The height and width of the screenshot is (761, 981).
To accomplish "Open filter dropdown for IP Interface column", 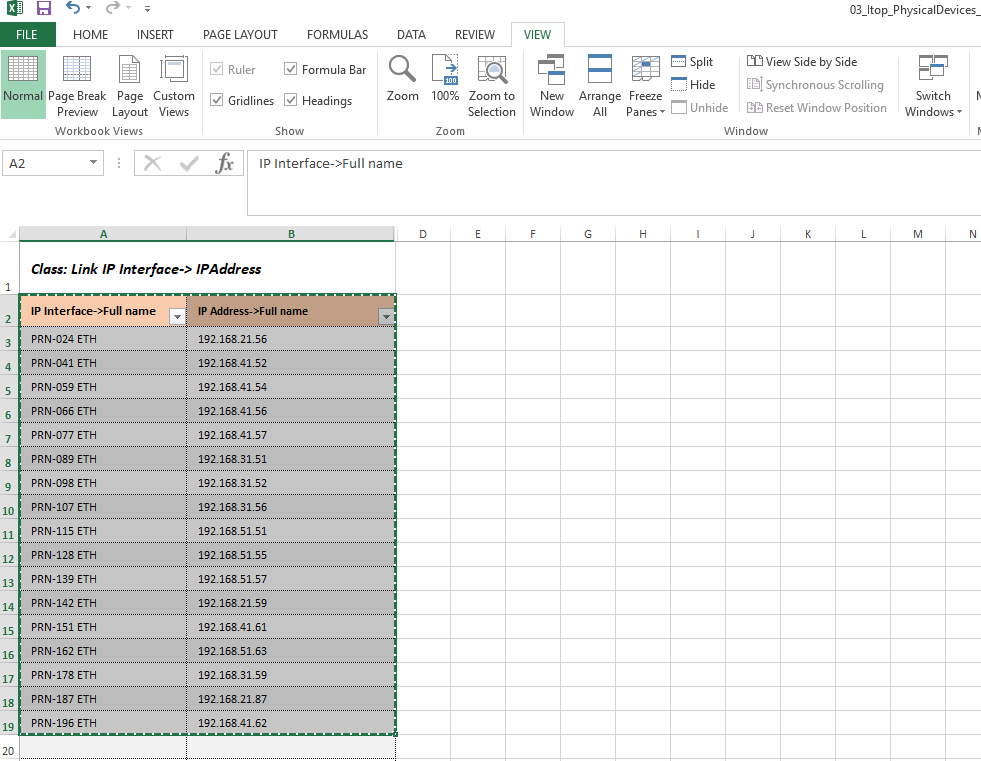I will click(x=177, y=316).
